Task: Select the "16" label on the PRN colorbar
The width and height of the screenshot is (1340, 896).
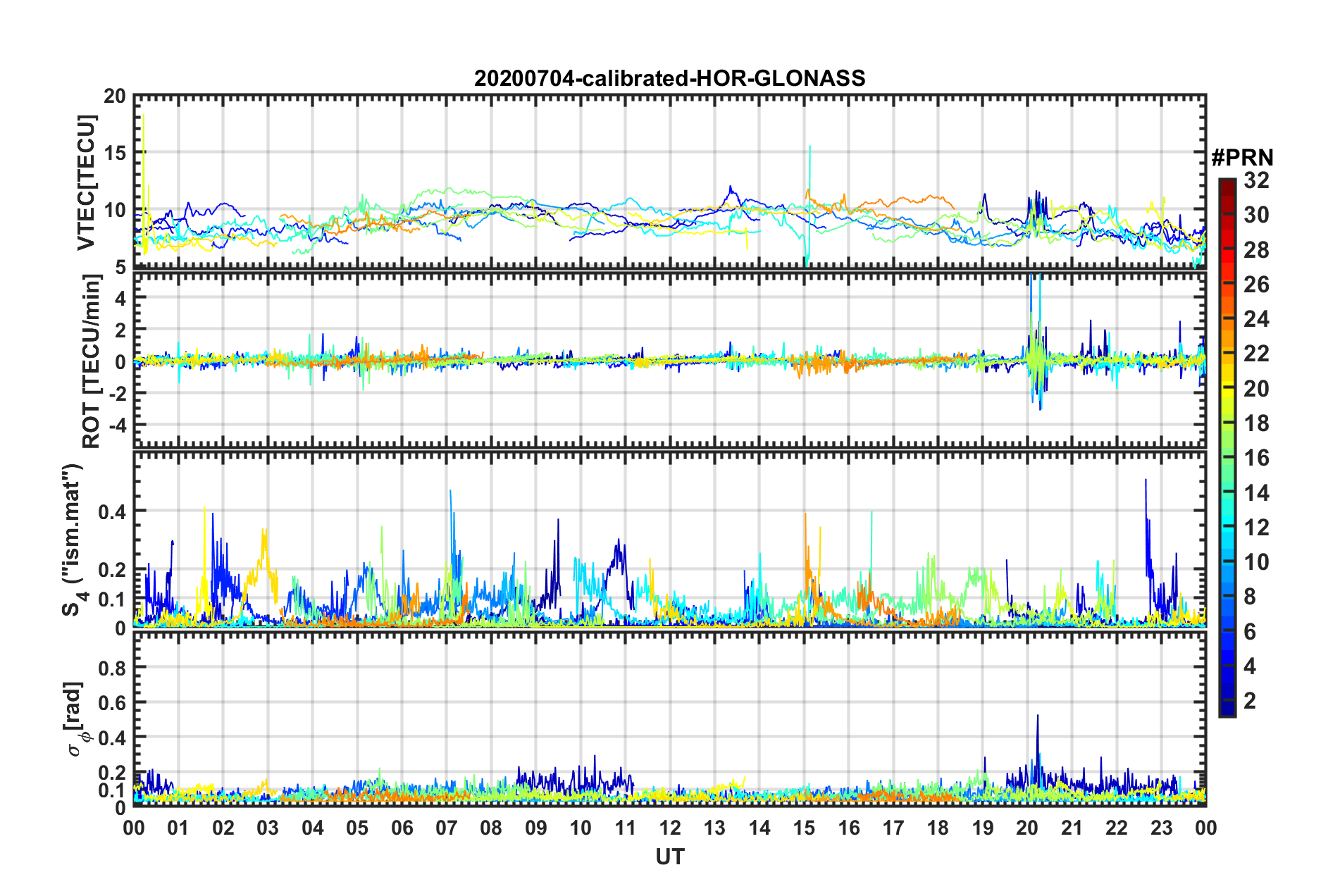Action: [x=1256, y=458]
